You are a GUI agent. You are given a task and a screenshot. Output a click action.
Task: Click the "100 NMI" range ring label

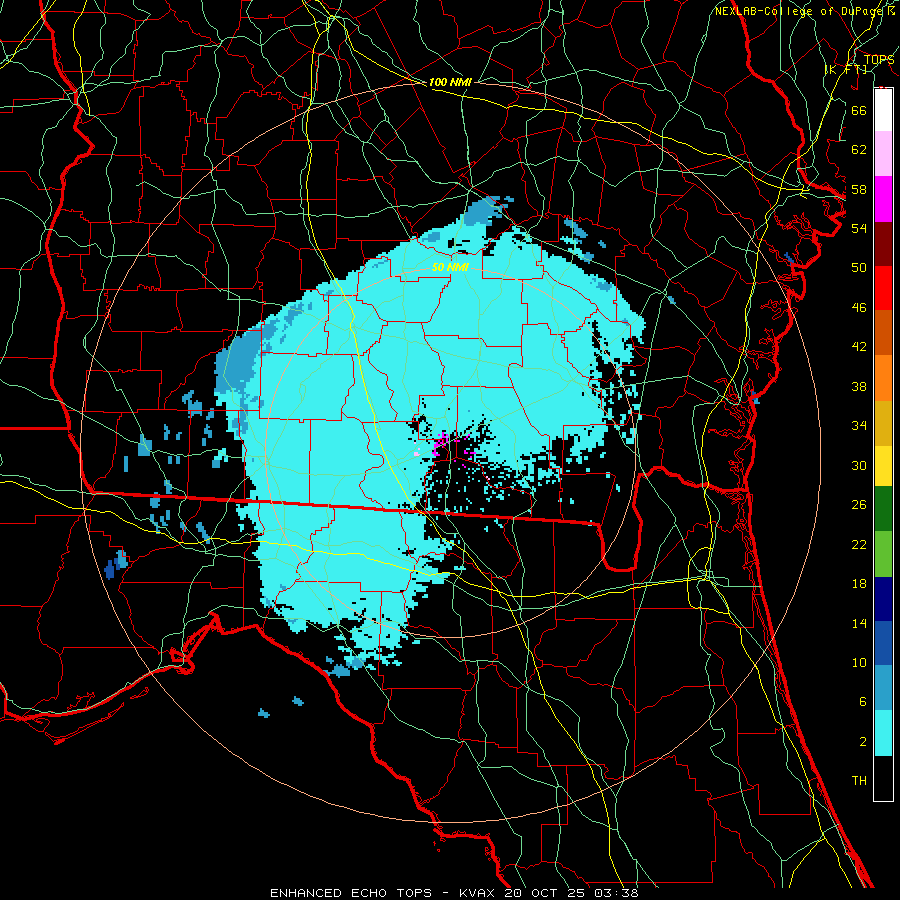click(450, 83)
